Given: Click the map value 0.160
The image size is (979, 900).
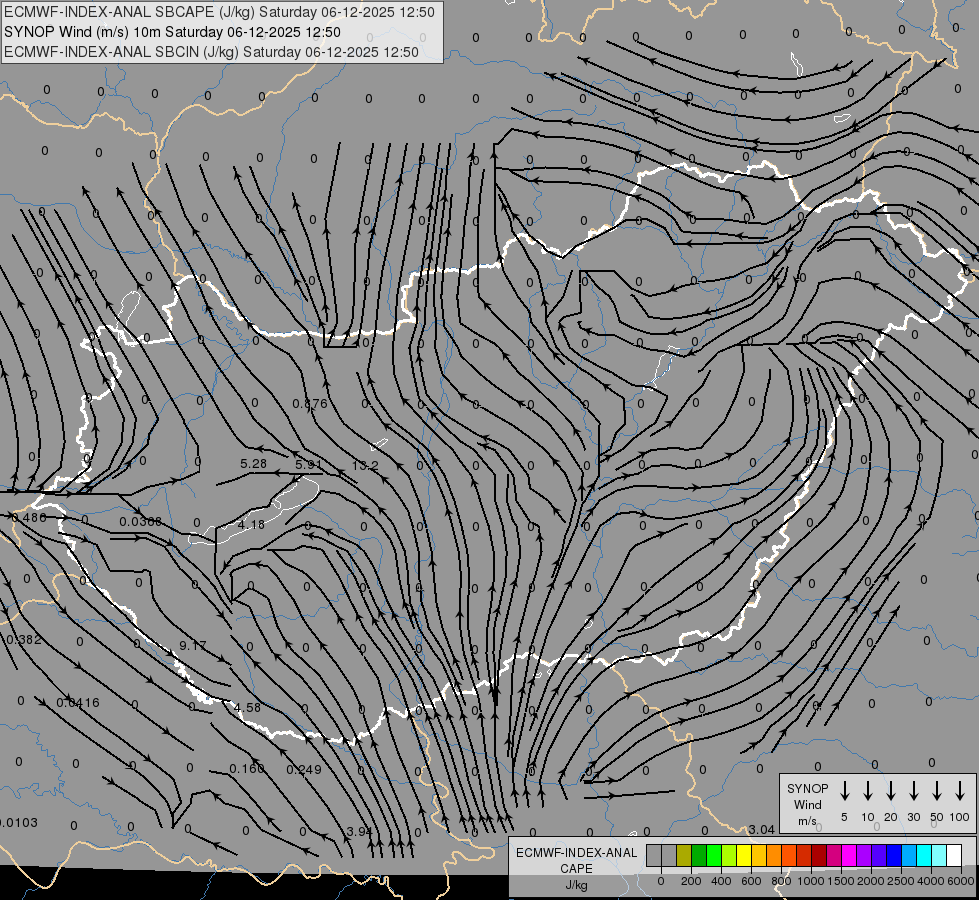Looking at the screenshot, I should click(247, 769).
